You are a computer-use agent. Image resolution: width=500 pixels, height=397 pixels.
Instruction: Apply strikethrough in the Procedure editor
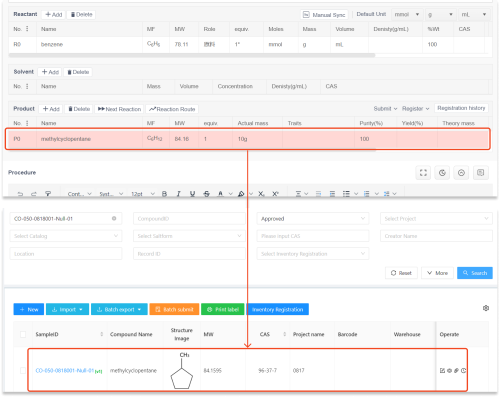pyautogui.click(x=206, y=194)
